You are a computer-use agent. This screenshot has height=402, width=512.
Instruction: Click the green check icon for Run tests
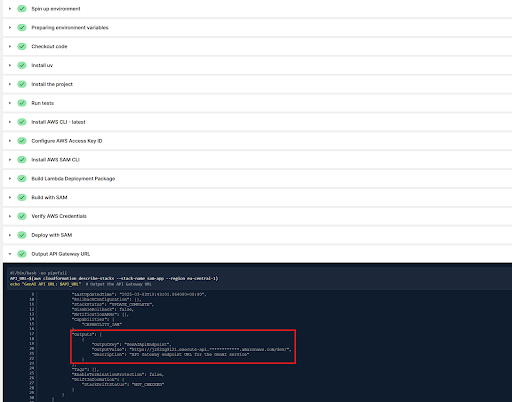pyautogui.click(x=22, y=103)
